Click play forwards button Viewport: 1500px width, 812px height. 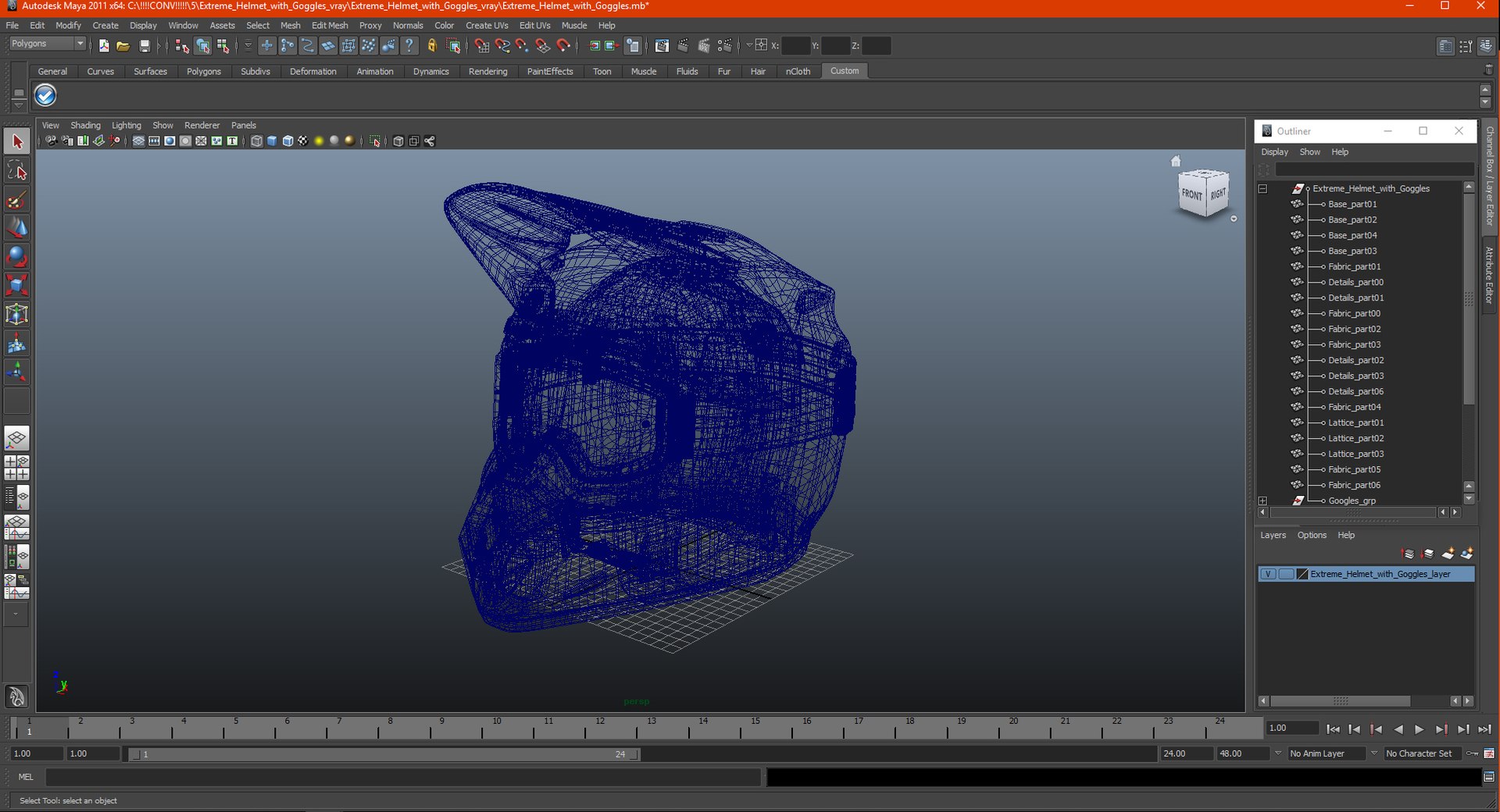click(1420, 729)
